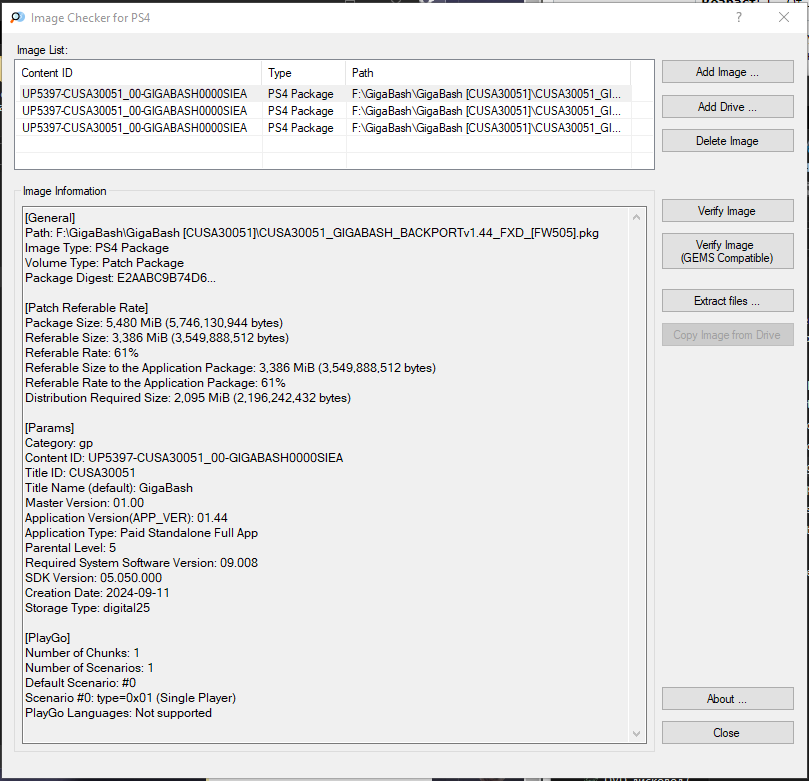This screenshot has width=809, height=781.
Task: Click the 'Default Scenario: #0' line
Action: coord(80,683)
